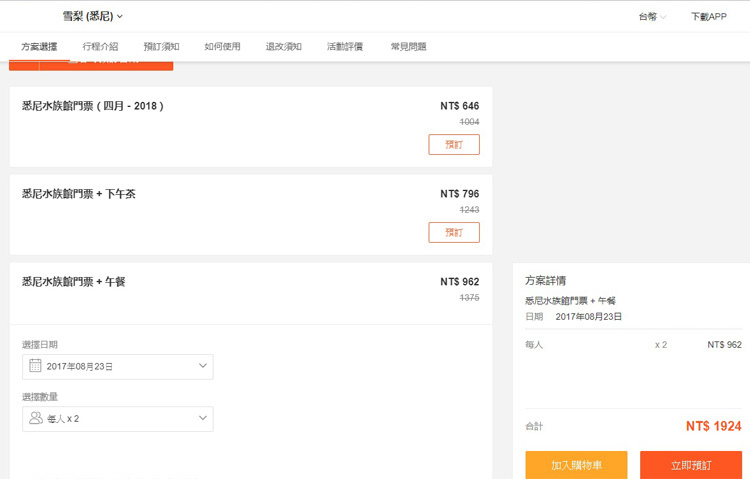Switch to the 方案選擇 tab
Viewport: 750px width, 479px height.
39,46
